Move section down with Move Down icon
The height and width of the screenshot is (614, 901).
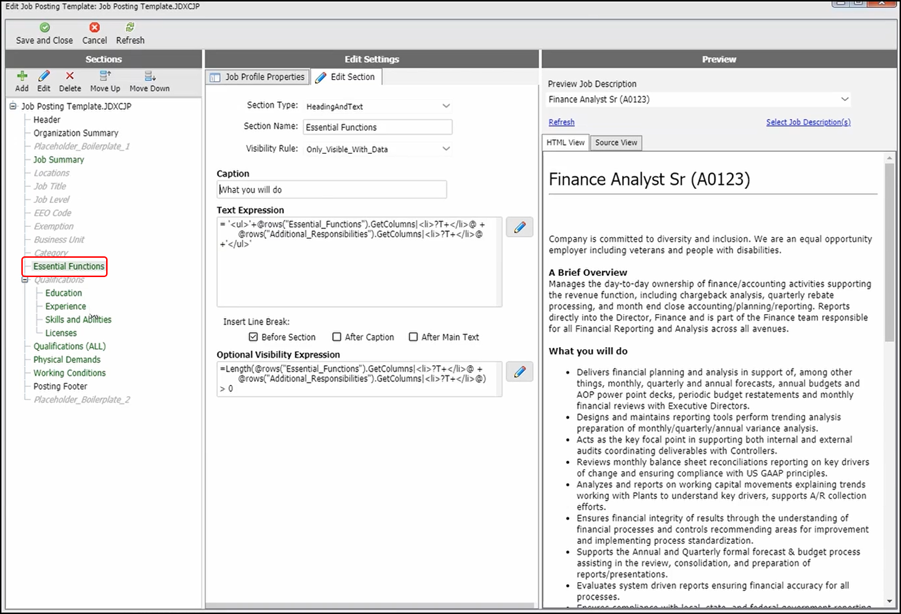point(149,76)
